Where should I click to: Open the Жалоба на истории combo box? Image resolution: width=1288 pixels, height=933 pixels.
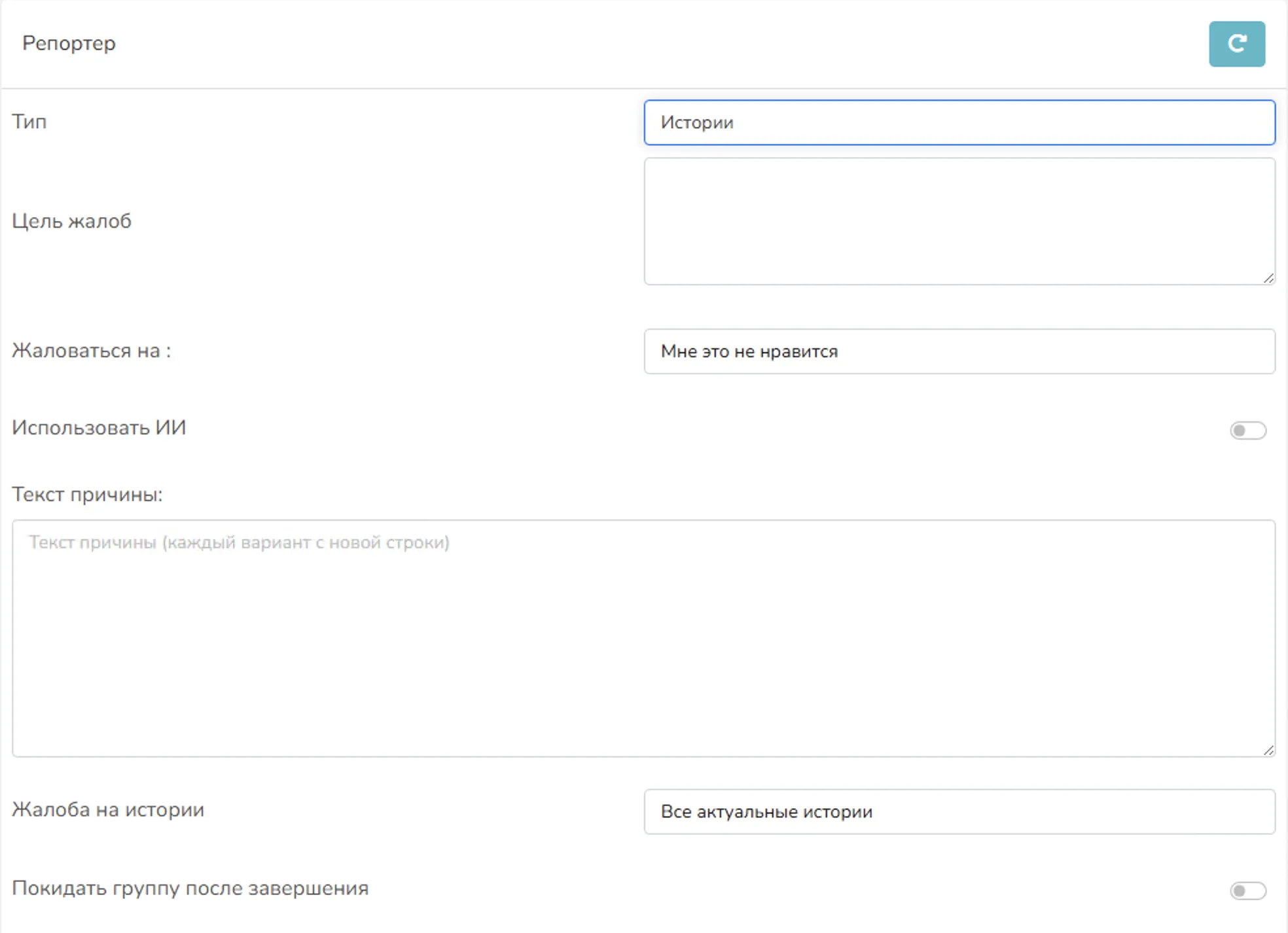(x=959, y=811)
